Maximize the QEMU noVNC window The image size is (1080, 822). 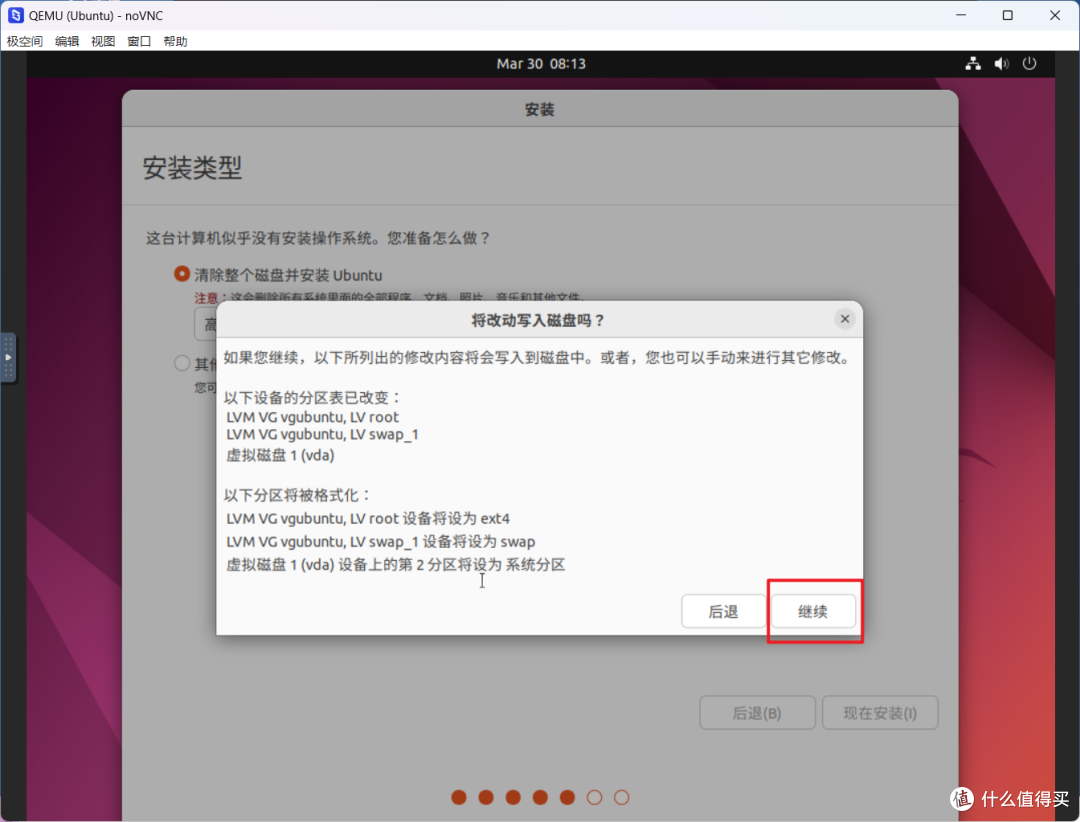(1008, 15)
